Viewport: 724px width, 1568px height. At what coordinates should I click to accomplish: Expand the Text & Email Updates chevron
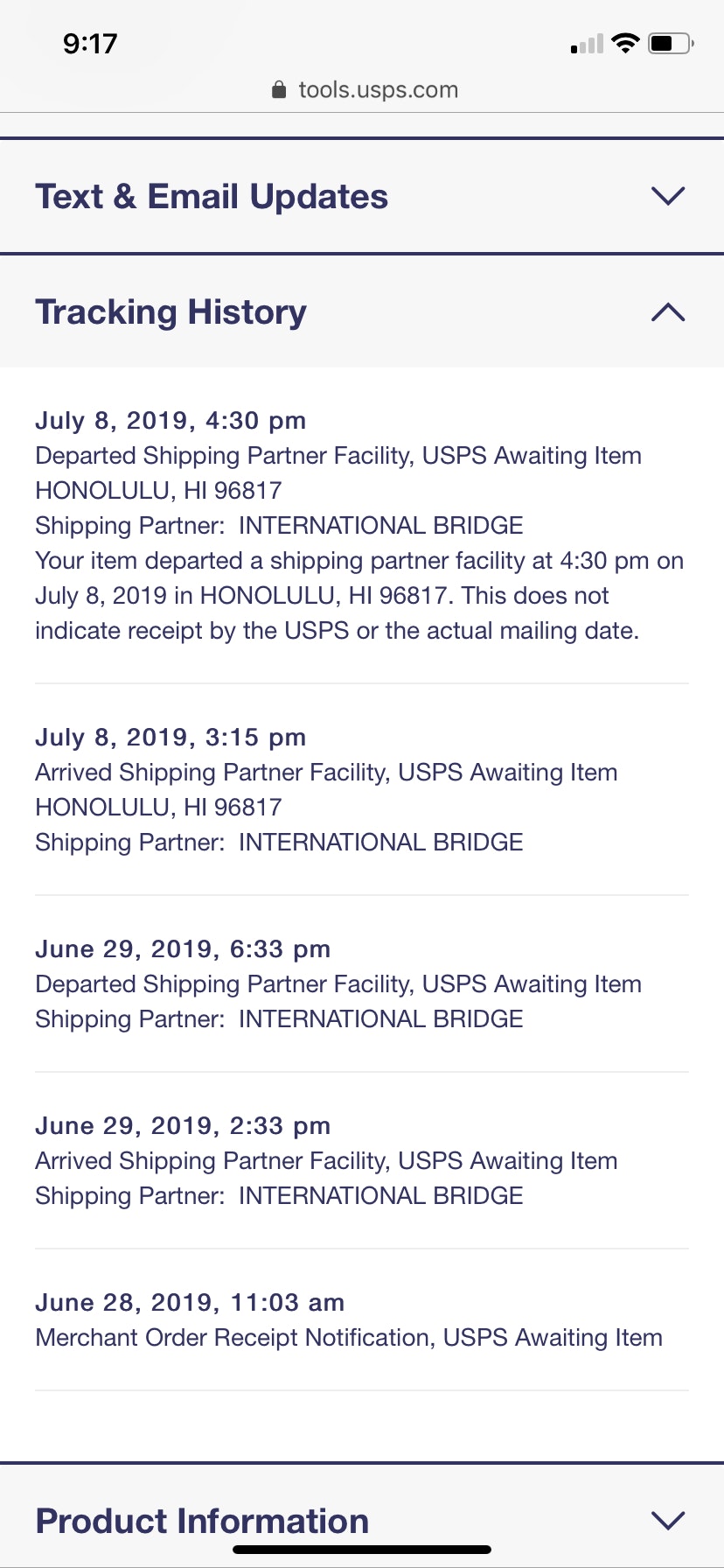coord(668,196)
